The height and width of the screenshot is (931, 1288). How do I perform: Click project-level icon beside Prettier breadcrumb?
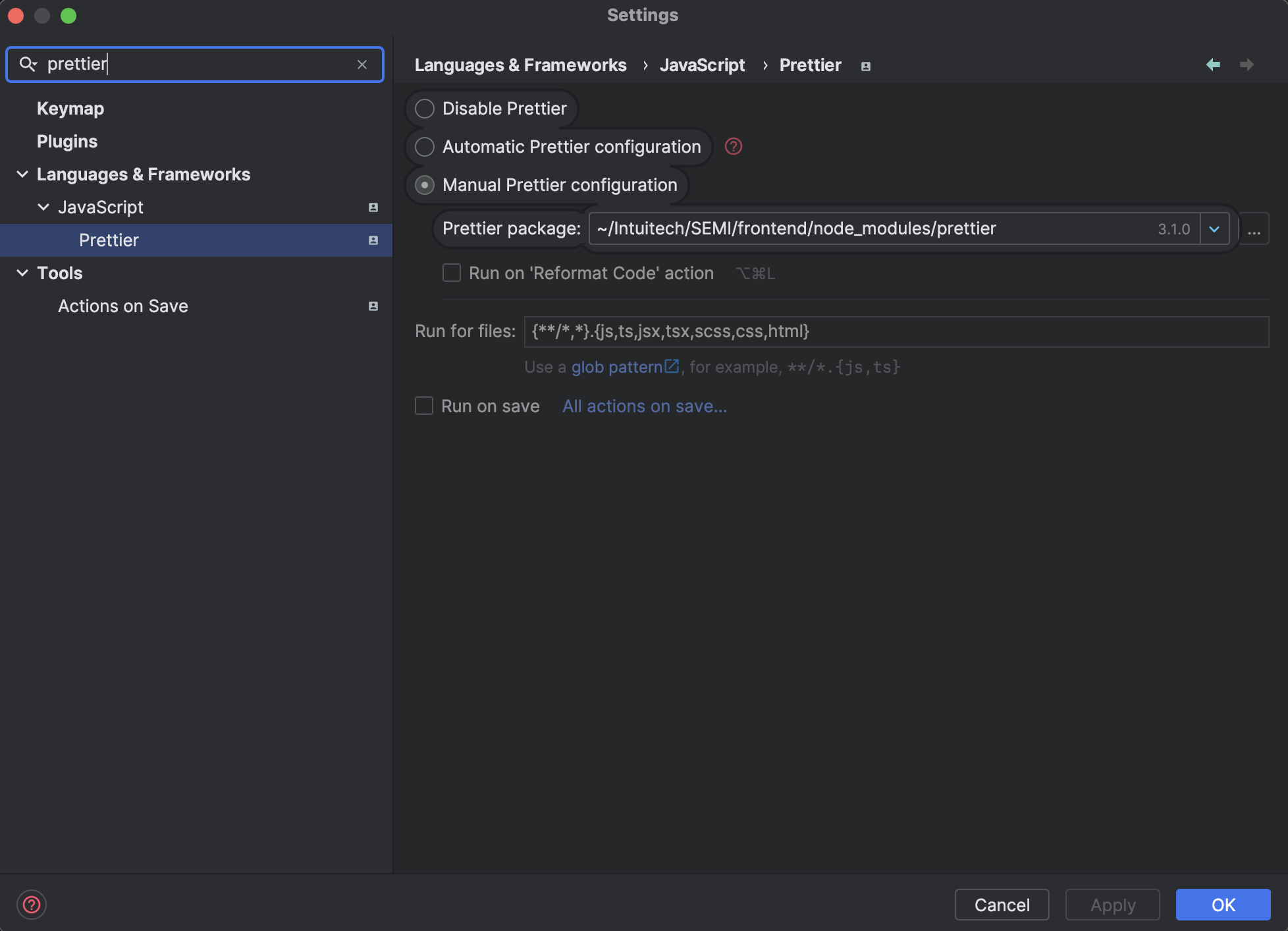pyautogui.click(x=866, y=66)
